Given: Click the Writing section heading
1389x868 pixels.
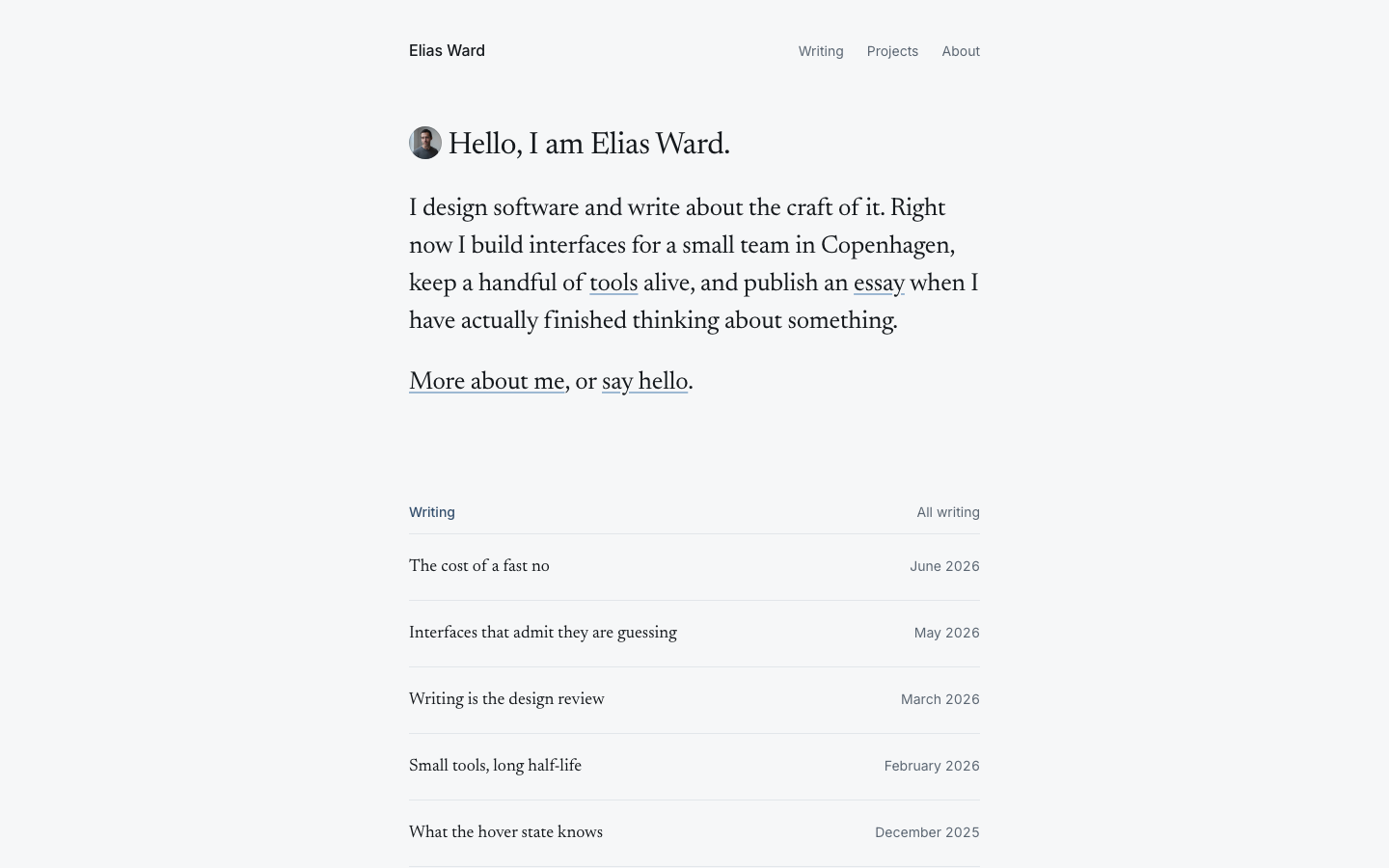Looking at the screenshot, I should [x=432, y=512].
